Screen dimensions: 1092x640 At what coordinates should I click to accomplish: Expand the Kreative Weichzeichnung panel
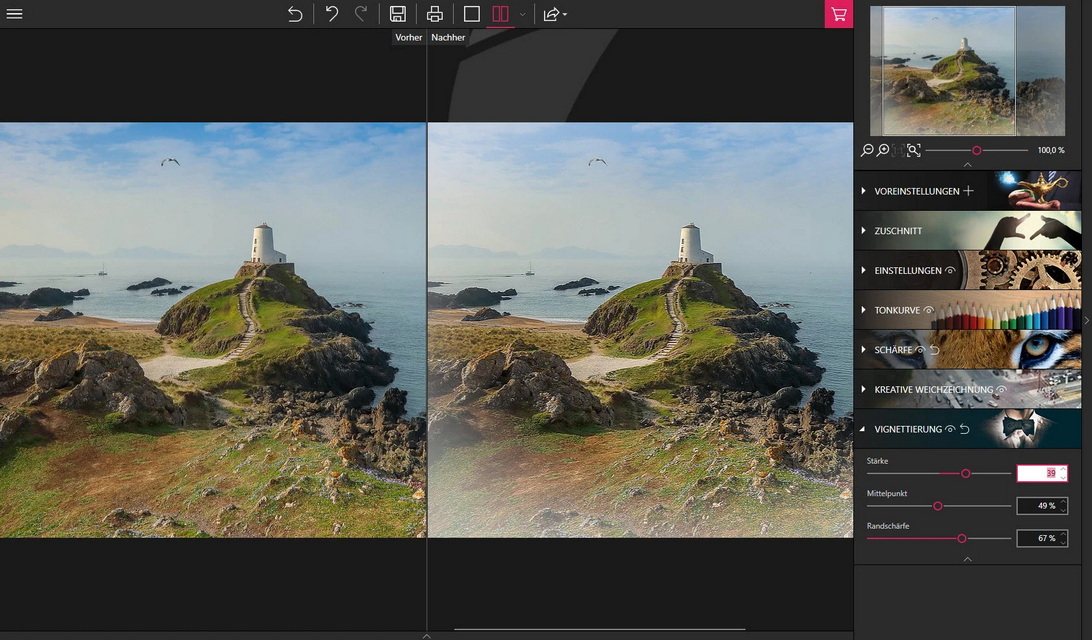coord(933,389)
